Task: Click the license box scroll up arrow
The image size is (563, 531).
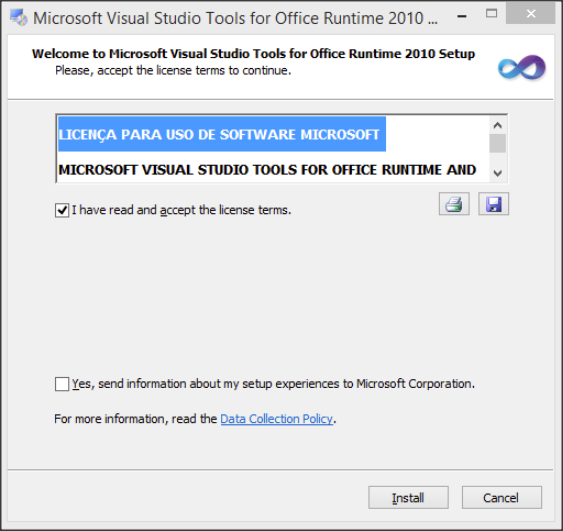Action: tap(497, 125)
